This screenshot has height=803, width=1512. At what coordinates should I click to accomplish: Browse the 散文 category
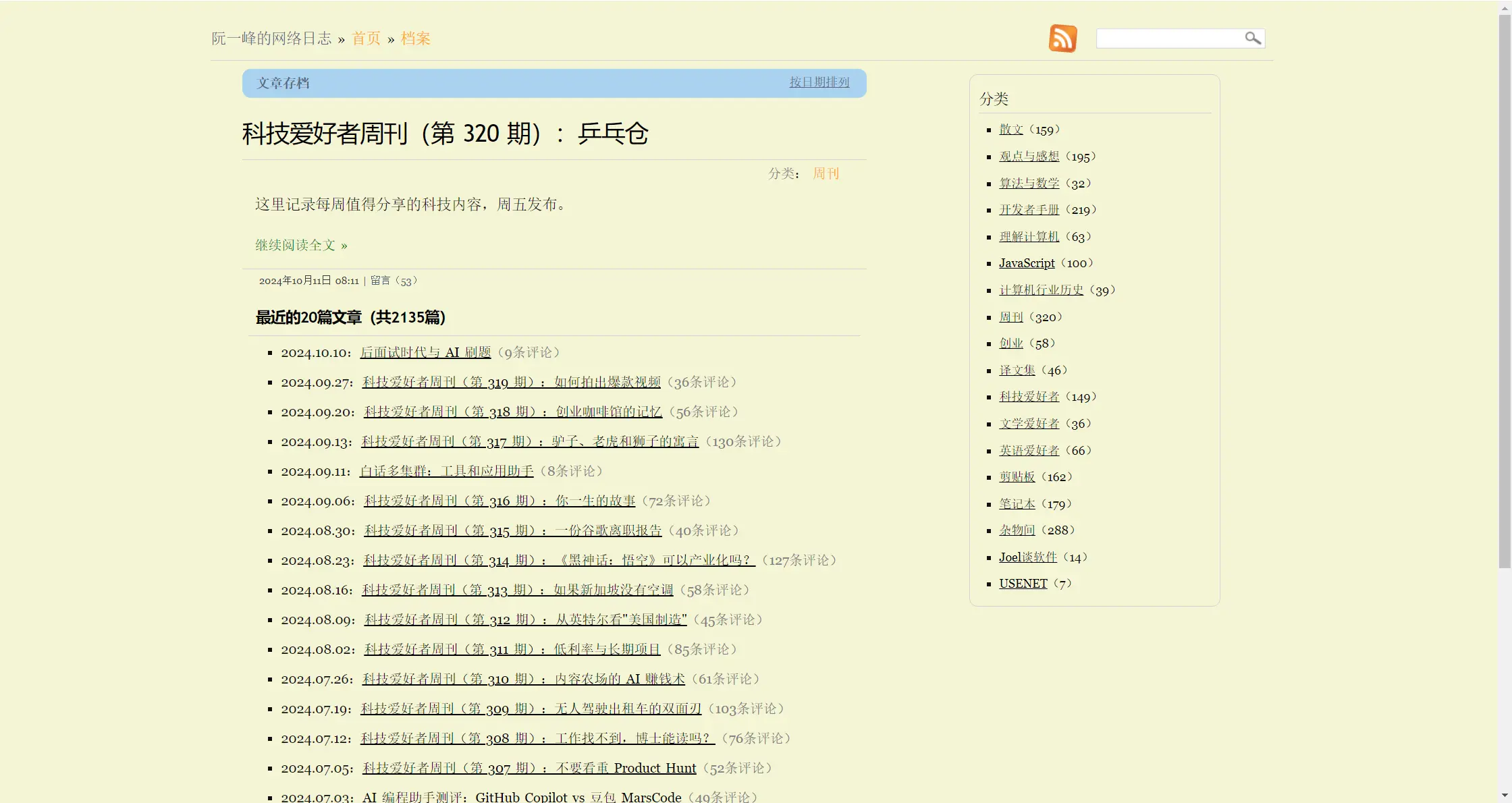1010,130
